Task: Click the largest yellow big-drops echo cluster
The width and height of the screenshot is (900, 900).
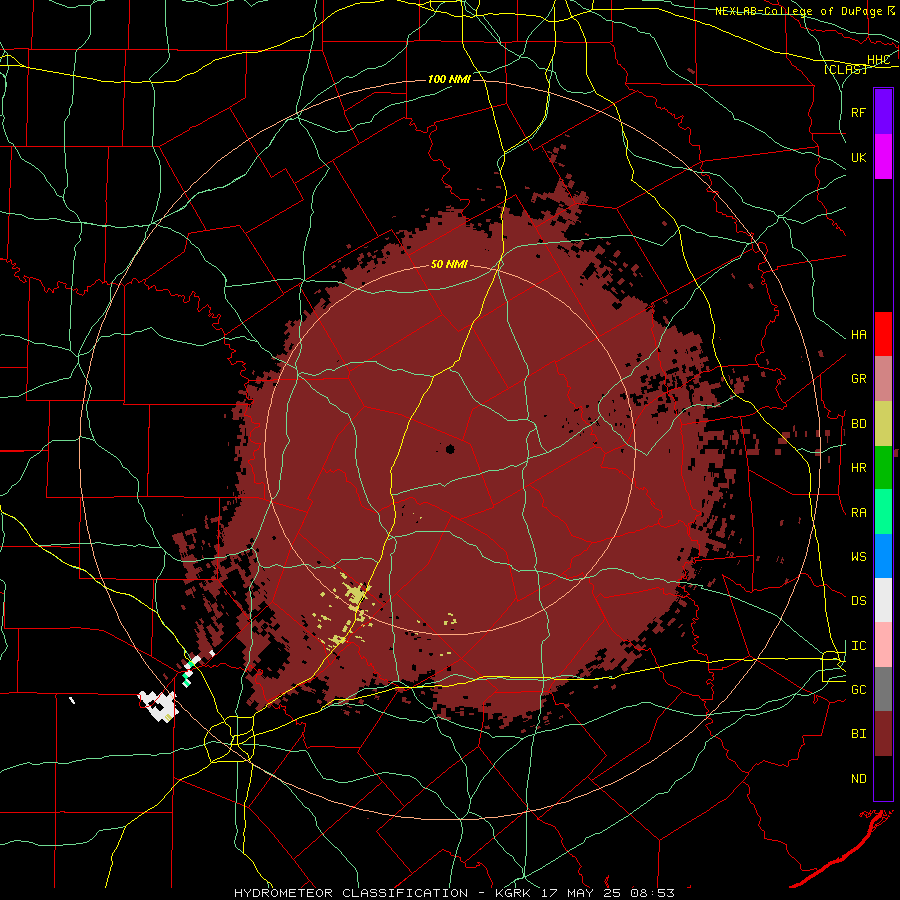Action: 356,595
